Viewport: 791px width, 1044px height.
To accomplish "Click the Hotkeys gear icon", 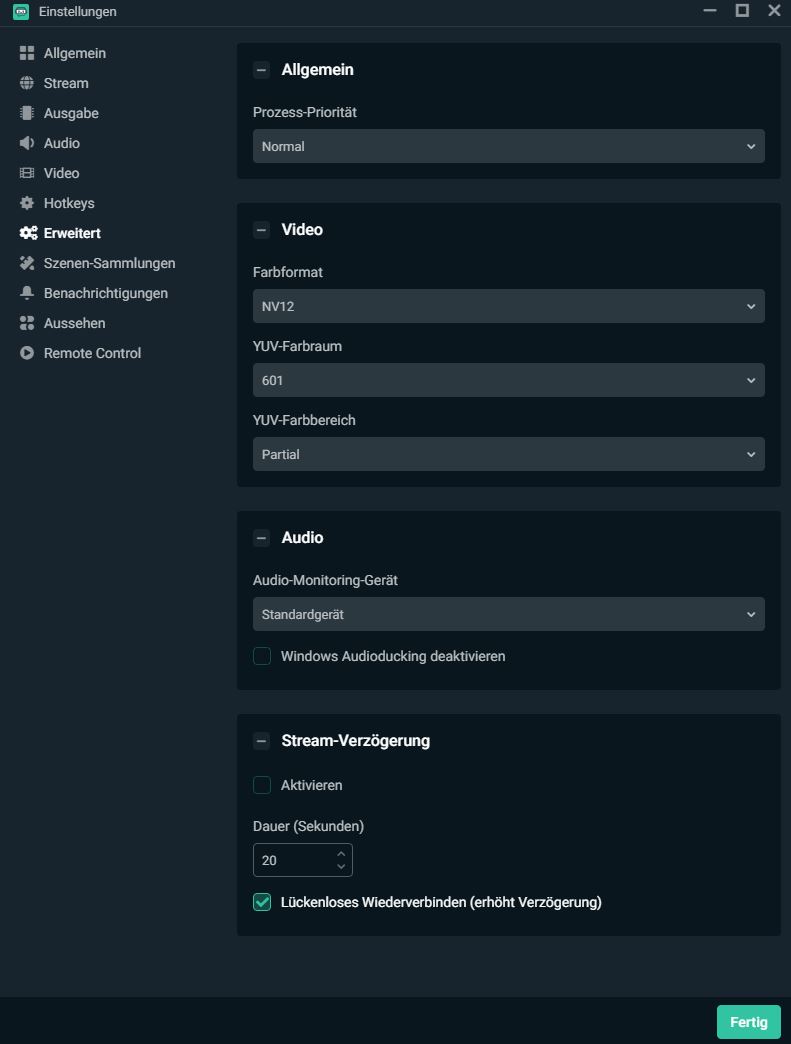I will [27, 203].
